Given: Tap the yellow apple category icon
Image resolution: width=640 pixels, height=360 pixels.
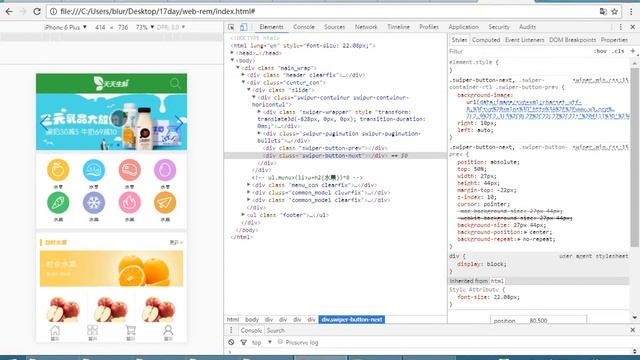Looking at the screenshot, I should click(x=58, y=170).
